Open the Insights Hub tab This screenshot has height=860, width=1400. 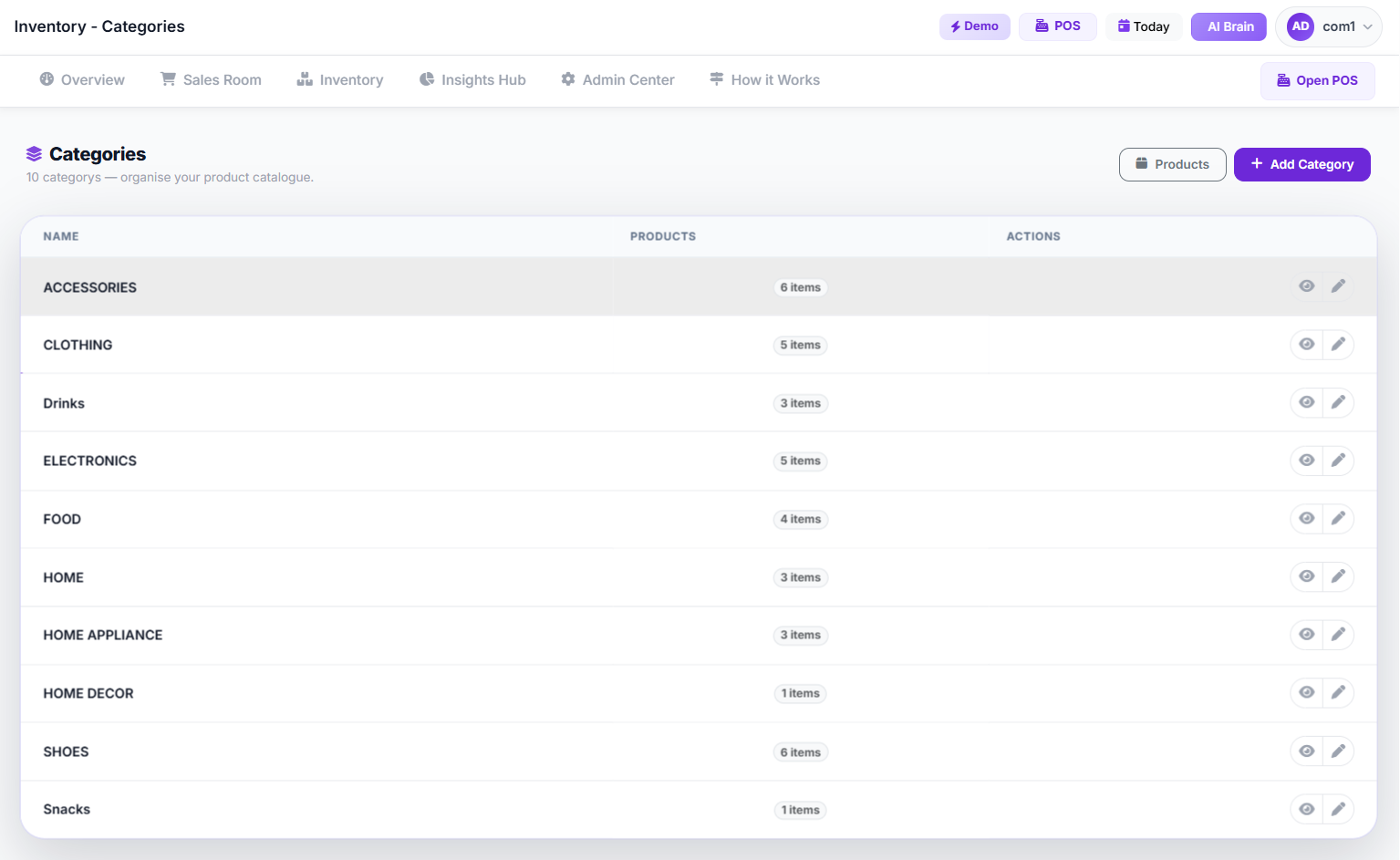472,80
